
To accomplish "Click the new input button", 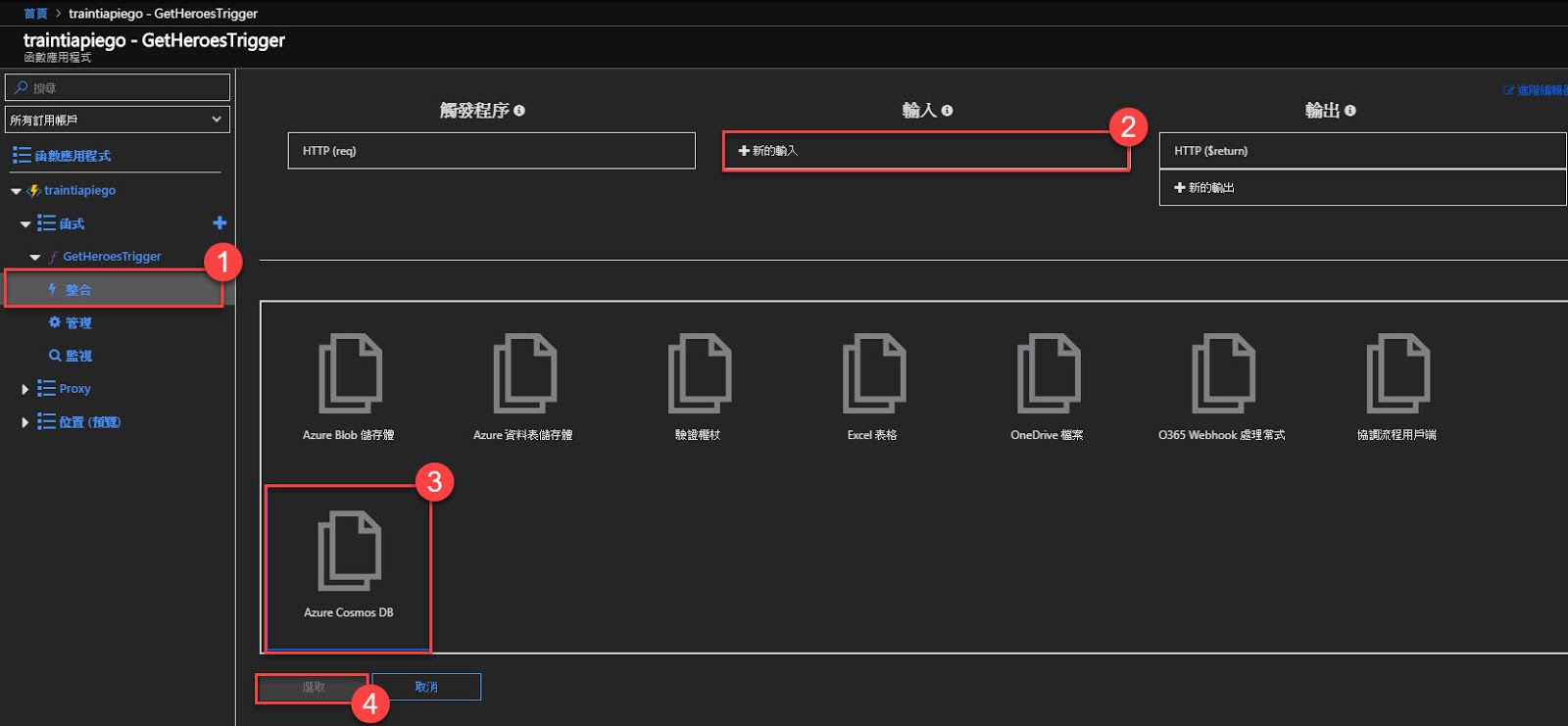I will pyautogui.click(x=926, y=151).
